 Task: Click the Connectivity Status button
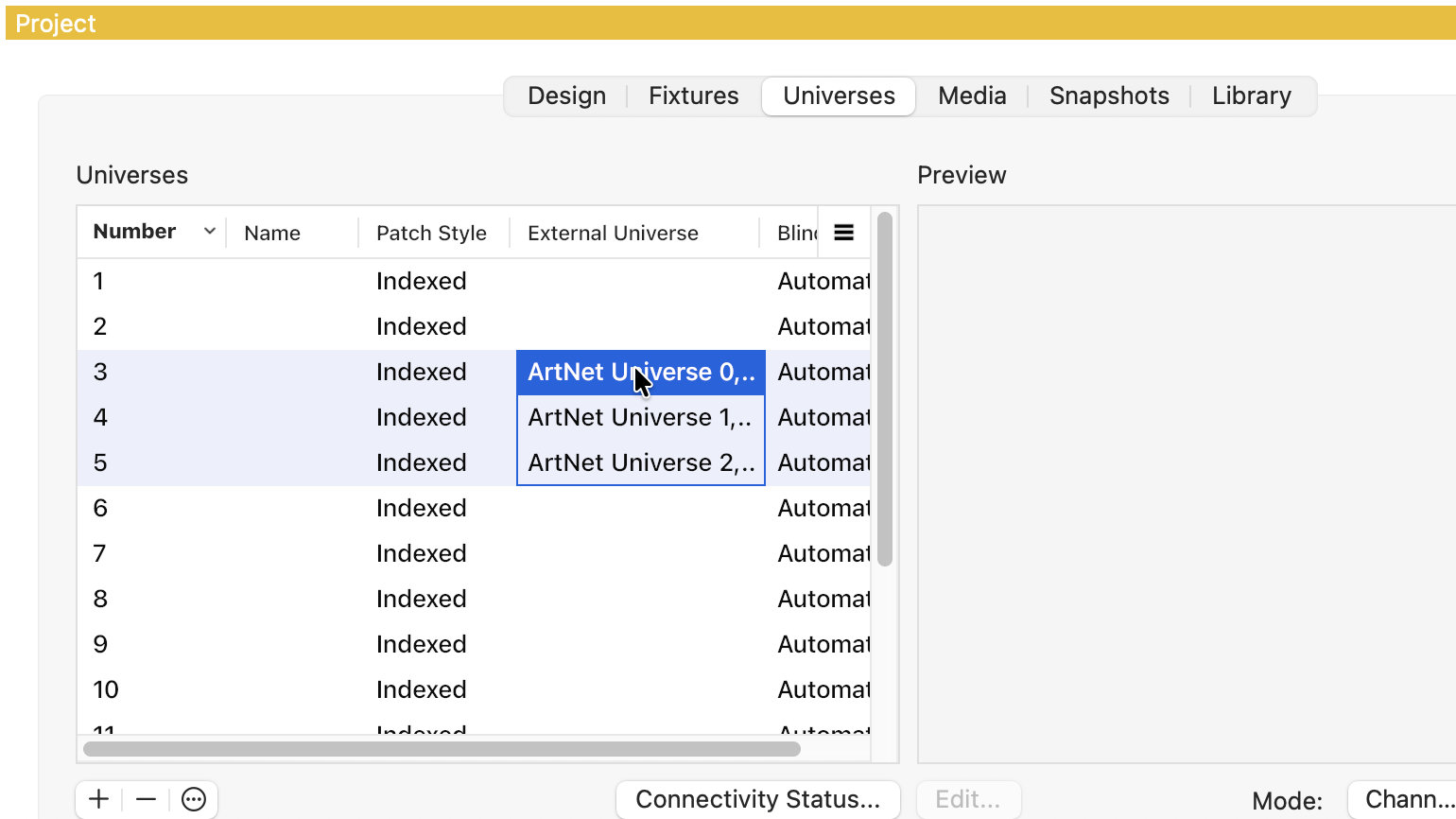(x=757, y=799)
